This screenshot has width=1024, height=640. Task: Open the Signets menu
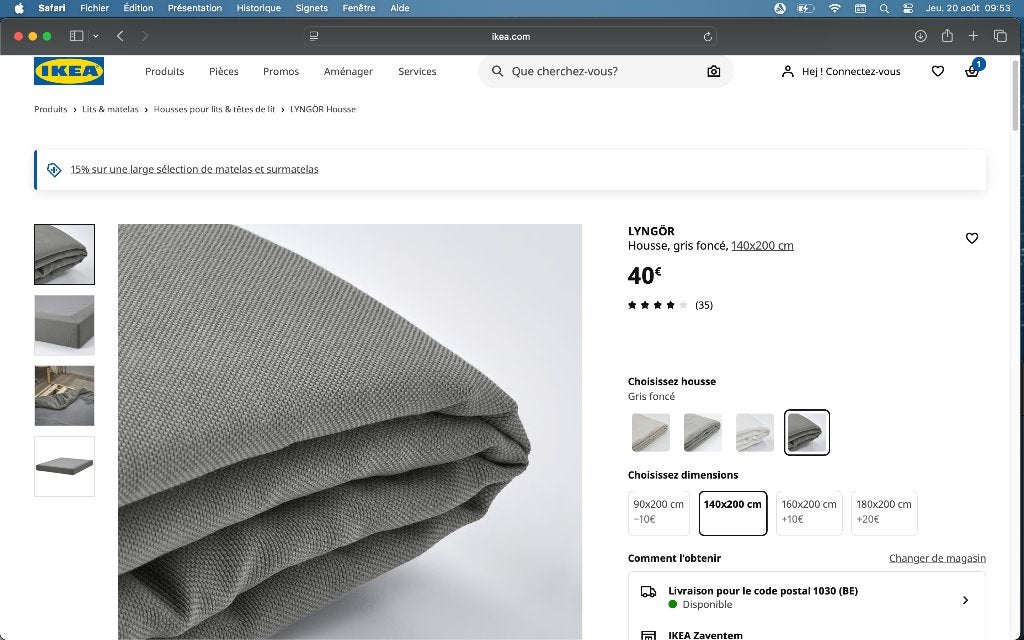pyautogui.click(x=312, y=8)
